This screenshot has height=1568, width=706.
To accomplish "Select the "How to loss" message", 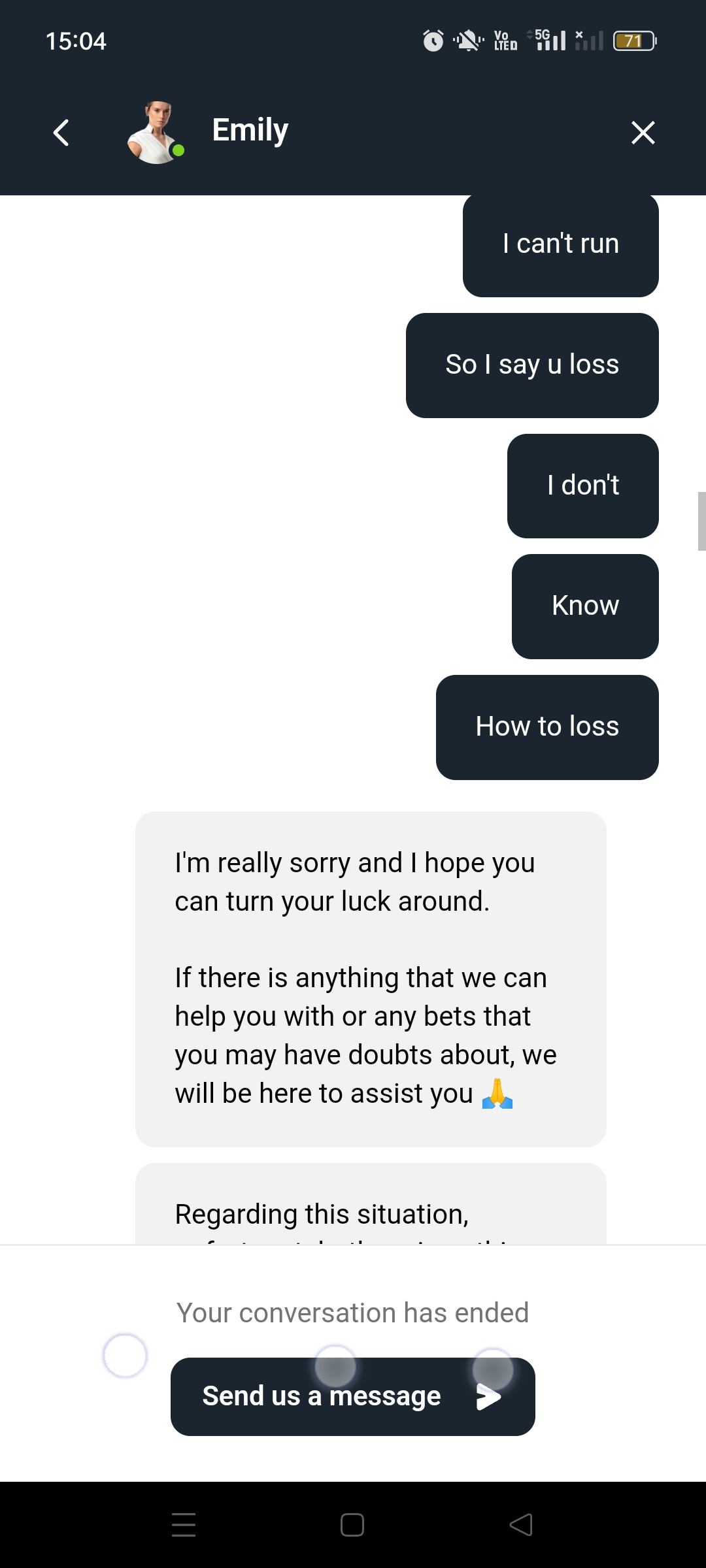I will click(x=546, y=727).
